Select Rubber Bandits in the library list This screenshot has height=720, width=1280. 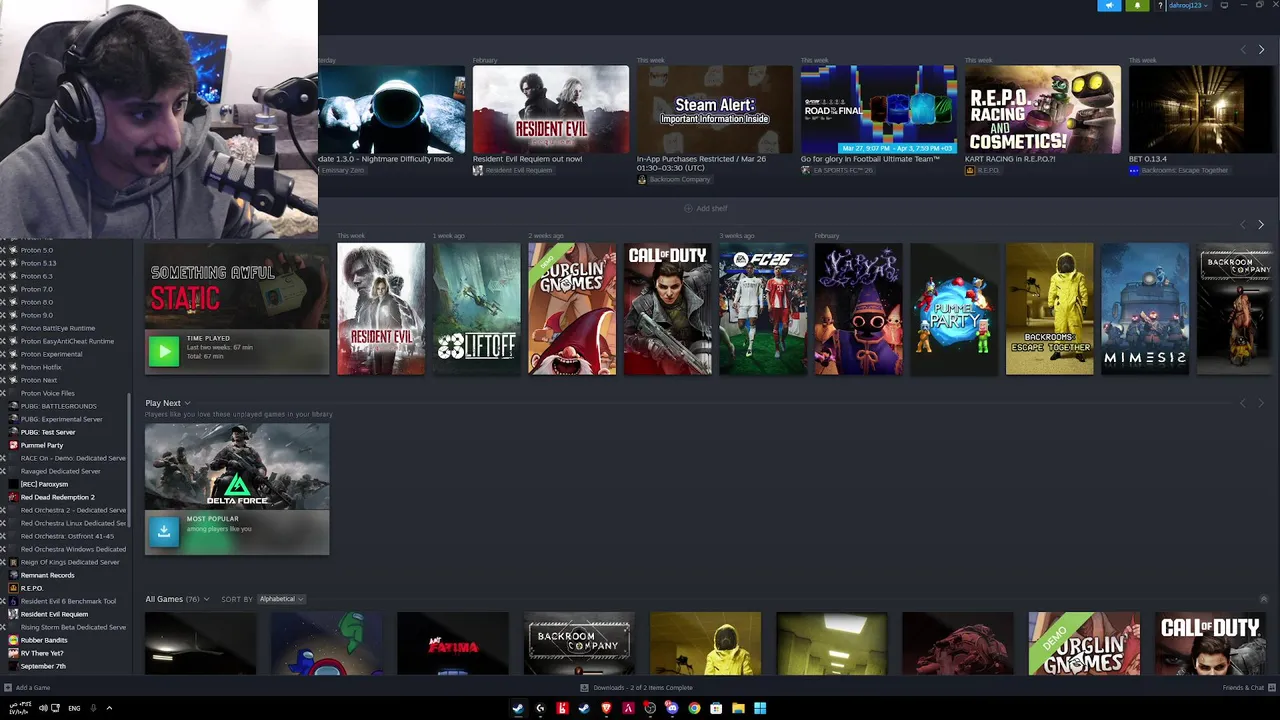click(43, 640)
